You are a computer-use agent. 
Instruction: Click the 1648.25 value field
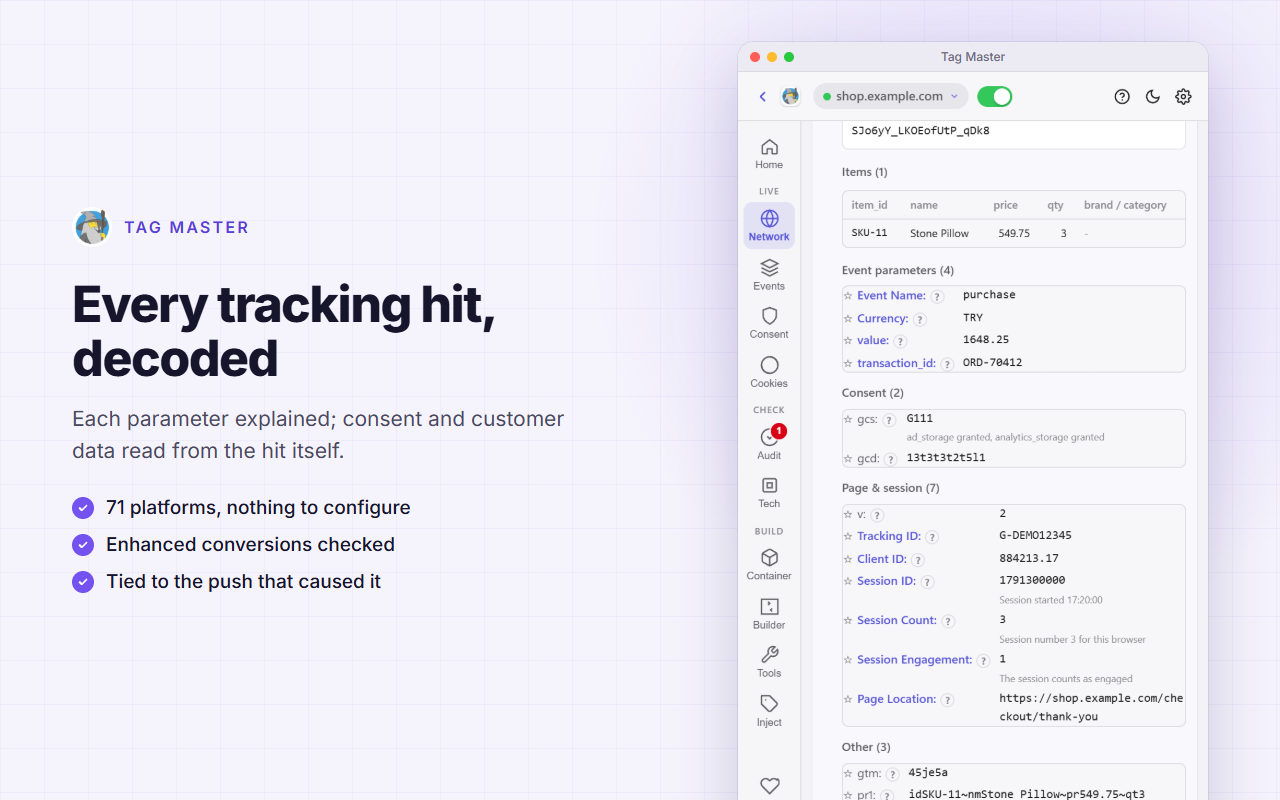tap(985, 340)
